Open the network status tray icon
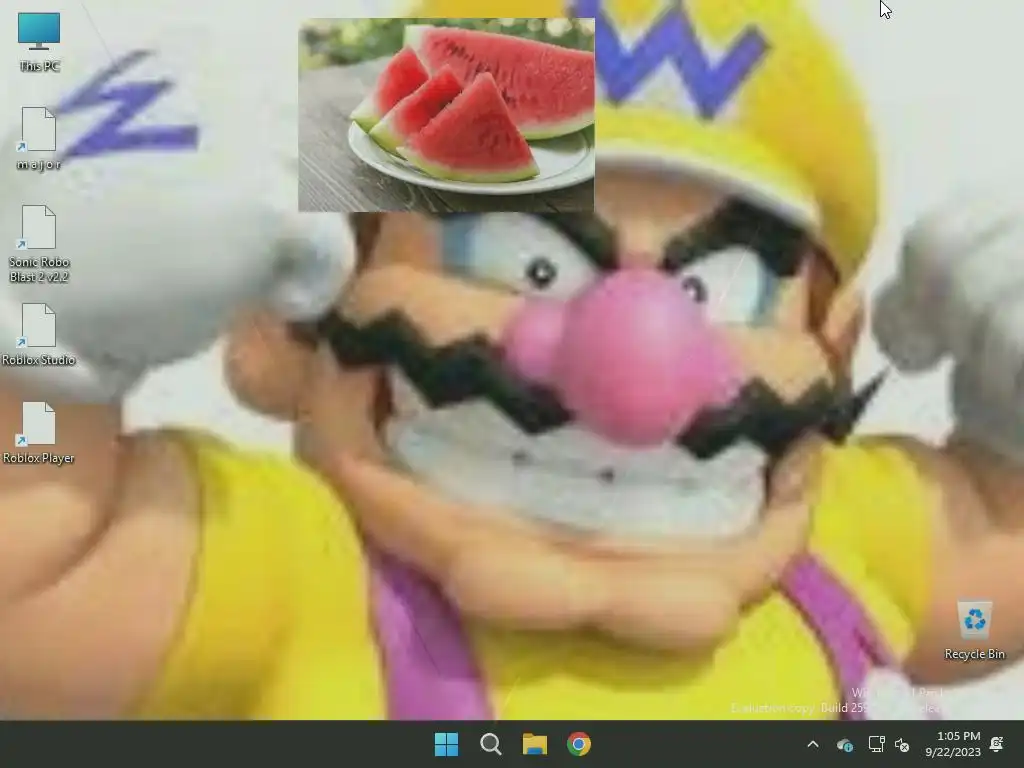1024x768 pixels. coord(876,744)
